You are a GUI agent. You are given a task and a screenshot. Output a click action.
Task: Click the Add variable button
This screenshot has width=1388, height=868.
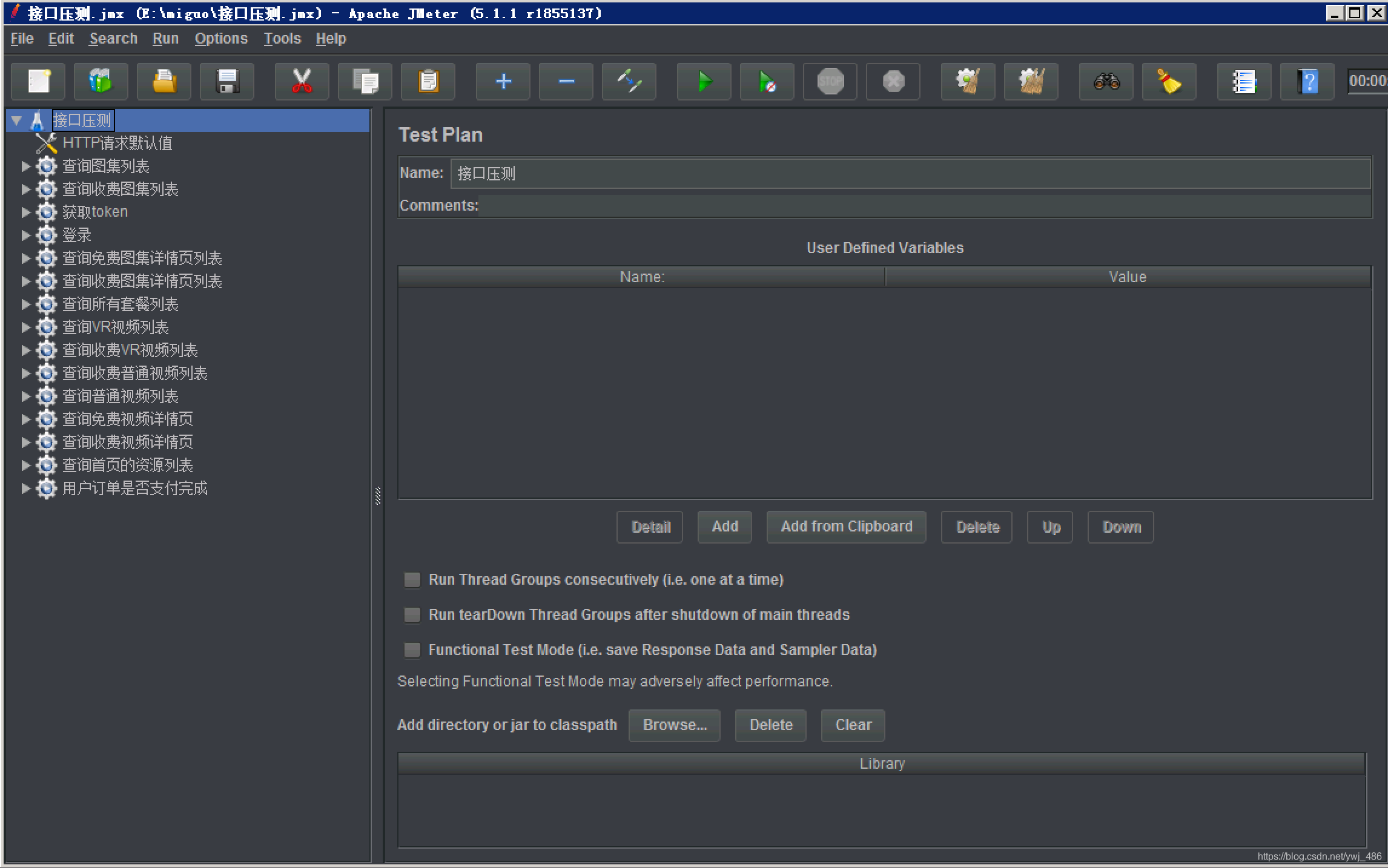point(725,527)
